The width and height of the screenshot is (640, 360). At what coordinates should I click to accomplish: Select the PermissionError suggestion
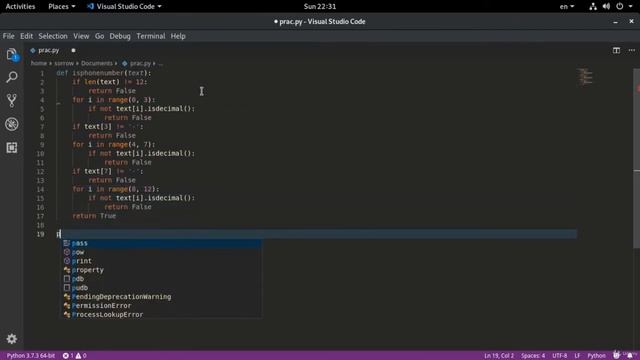click(162, 306)
